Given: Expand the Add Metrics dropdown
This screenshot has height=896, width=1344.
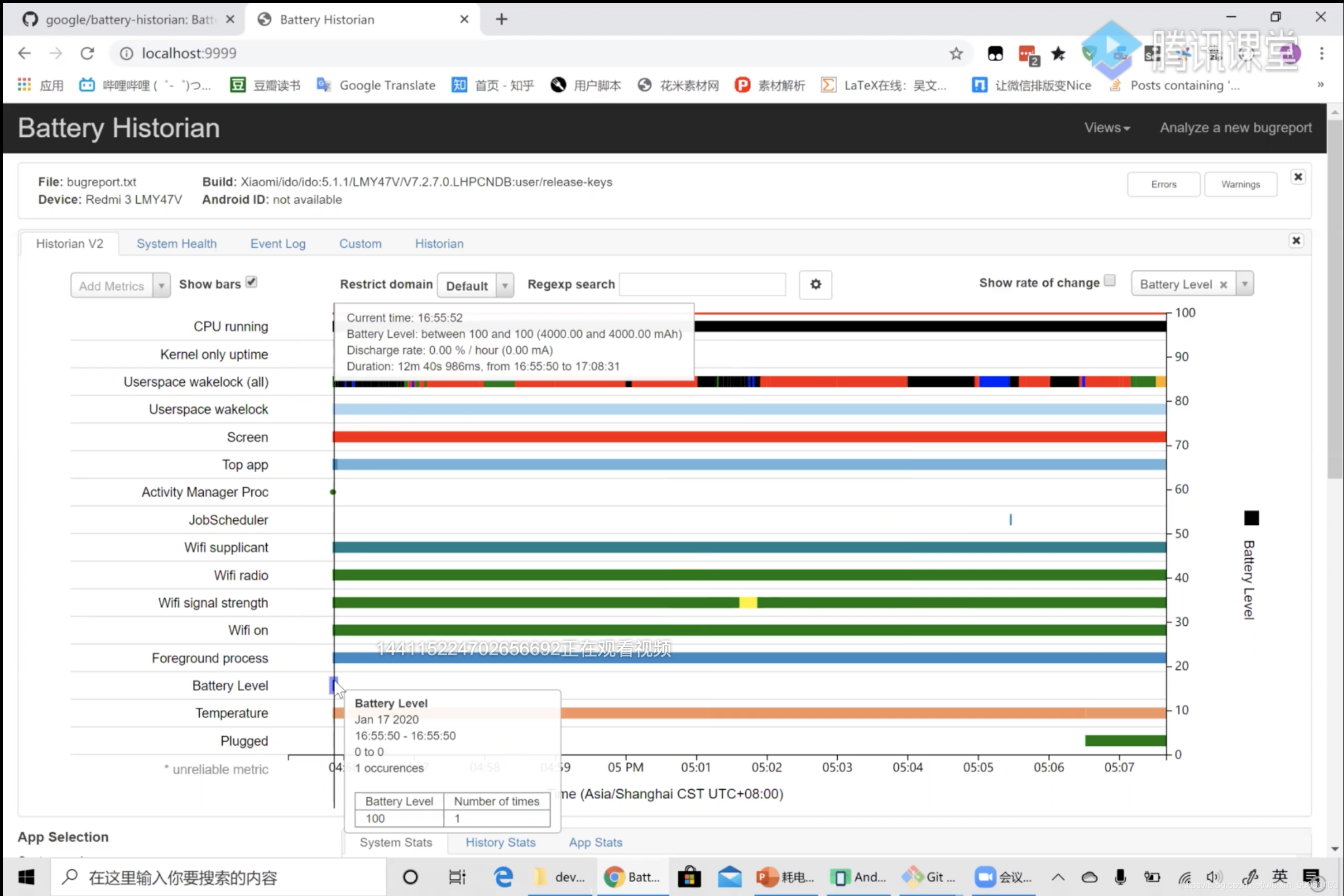Looking at the screenshot, I should tap(162, 286).
